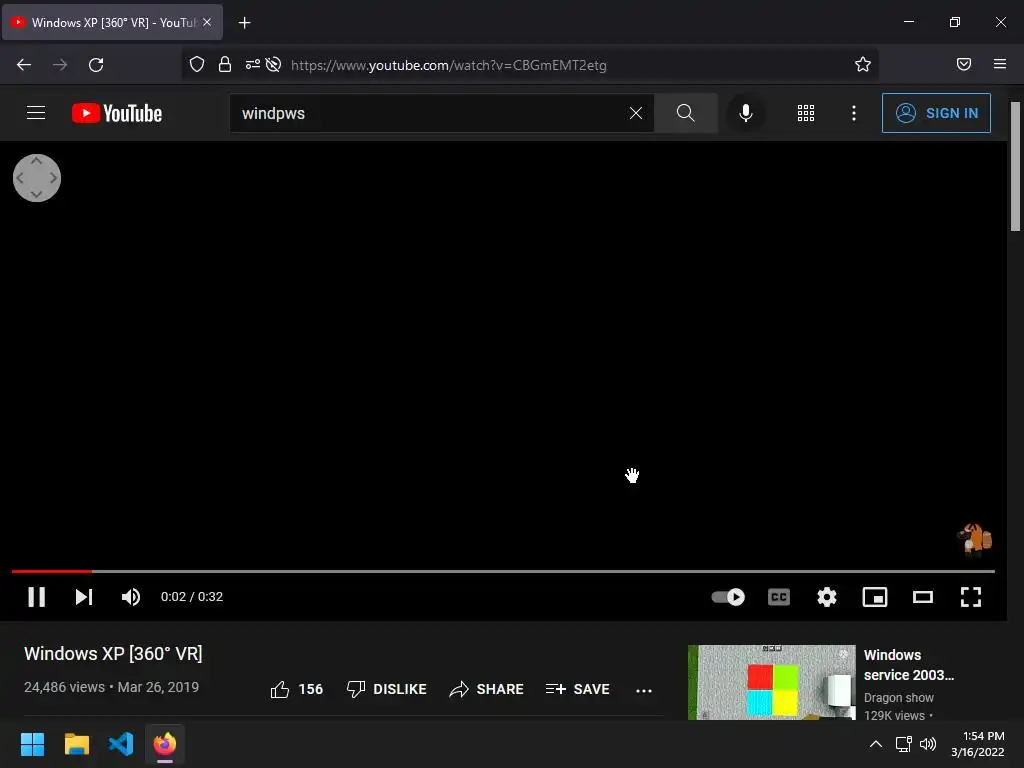Enter fullscreen mode

970,597
